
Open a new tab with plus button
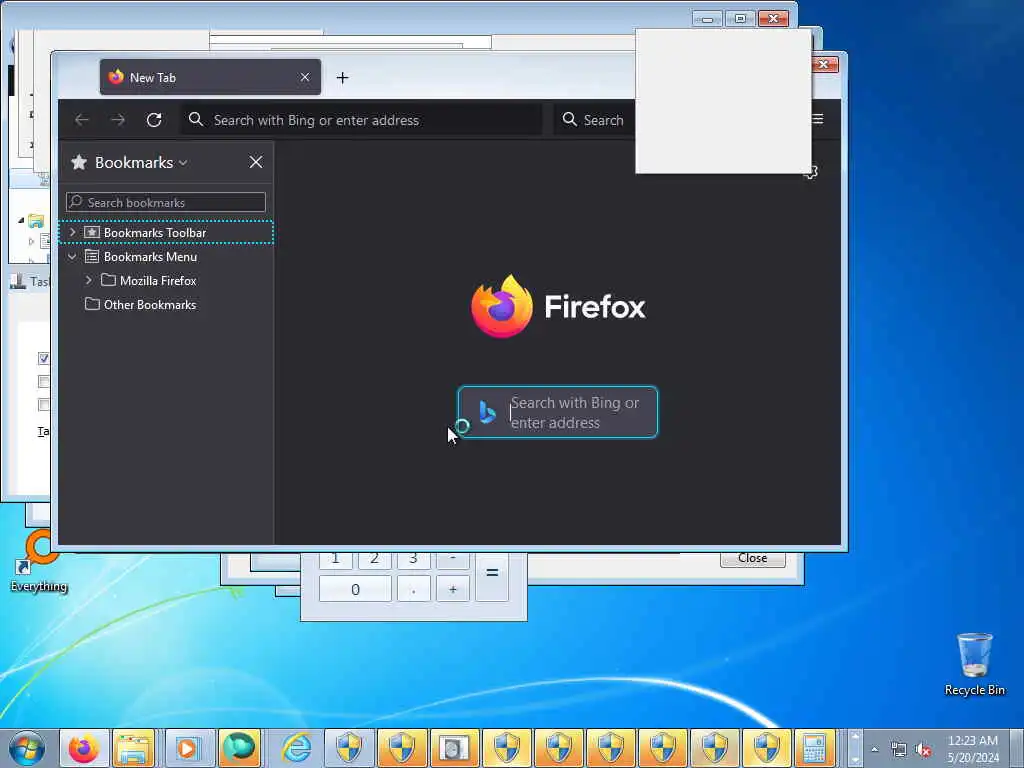342,78
